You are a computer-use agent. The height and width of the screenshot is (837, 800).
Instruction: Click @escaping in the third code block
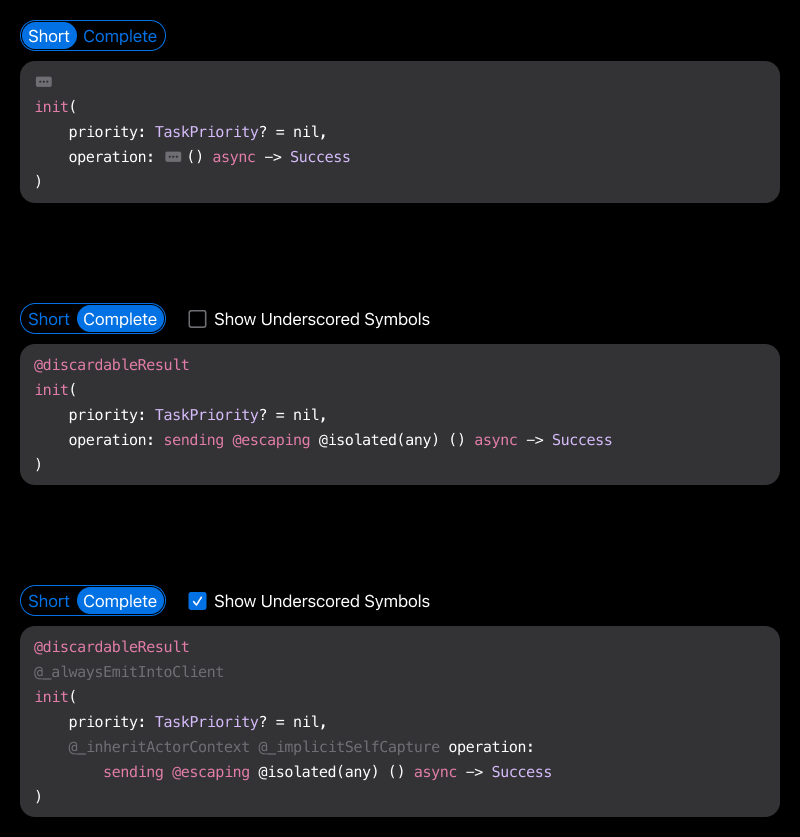point(211,772)
